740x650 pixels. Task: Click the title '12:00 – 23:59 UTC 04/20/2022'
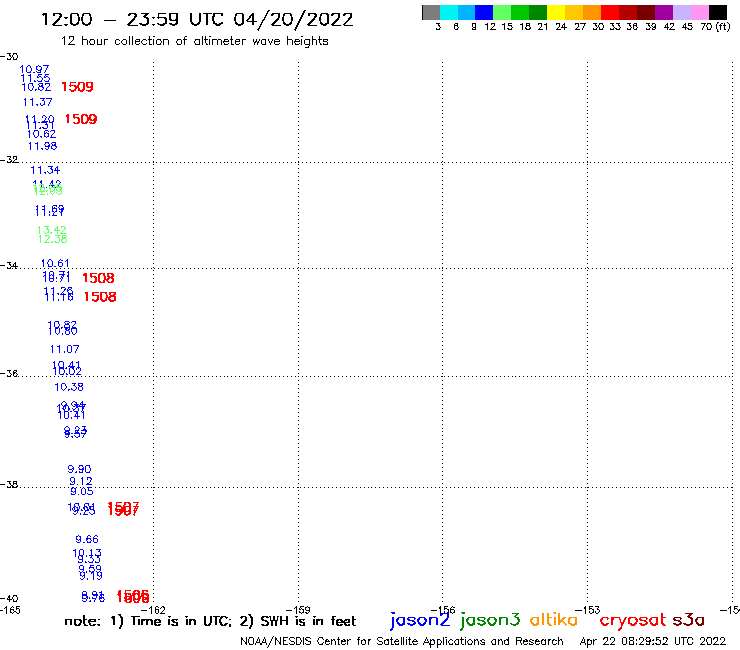(197, 20)
